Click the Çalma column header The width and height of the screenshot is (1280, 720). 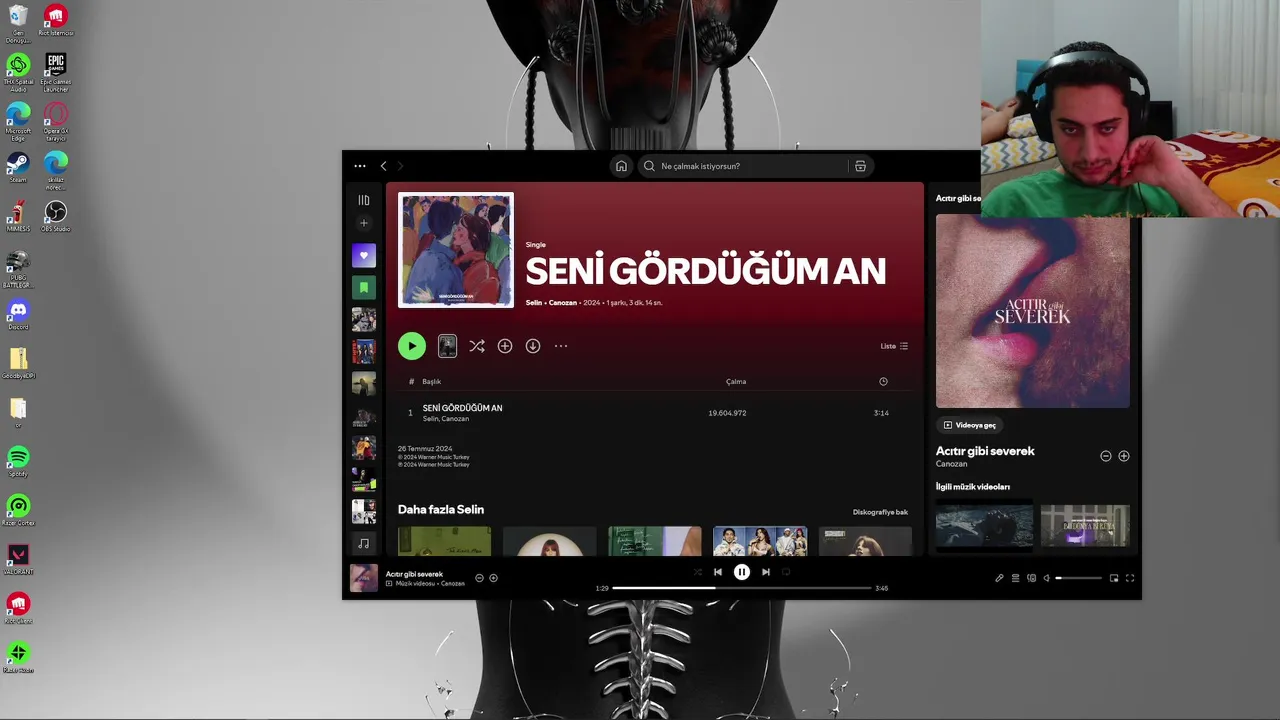736,381
